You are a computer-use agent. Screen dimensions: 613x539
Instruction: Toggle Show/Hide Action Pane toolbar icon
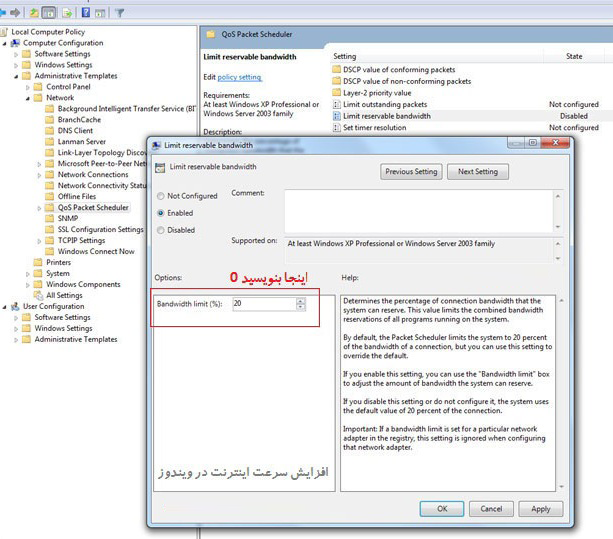coord(100,13)
